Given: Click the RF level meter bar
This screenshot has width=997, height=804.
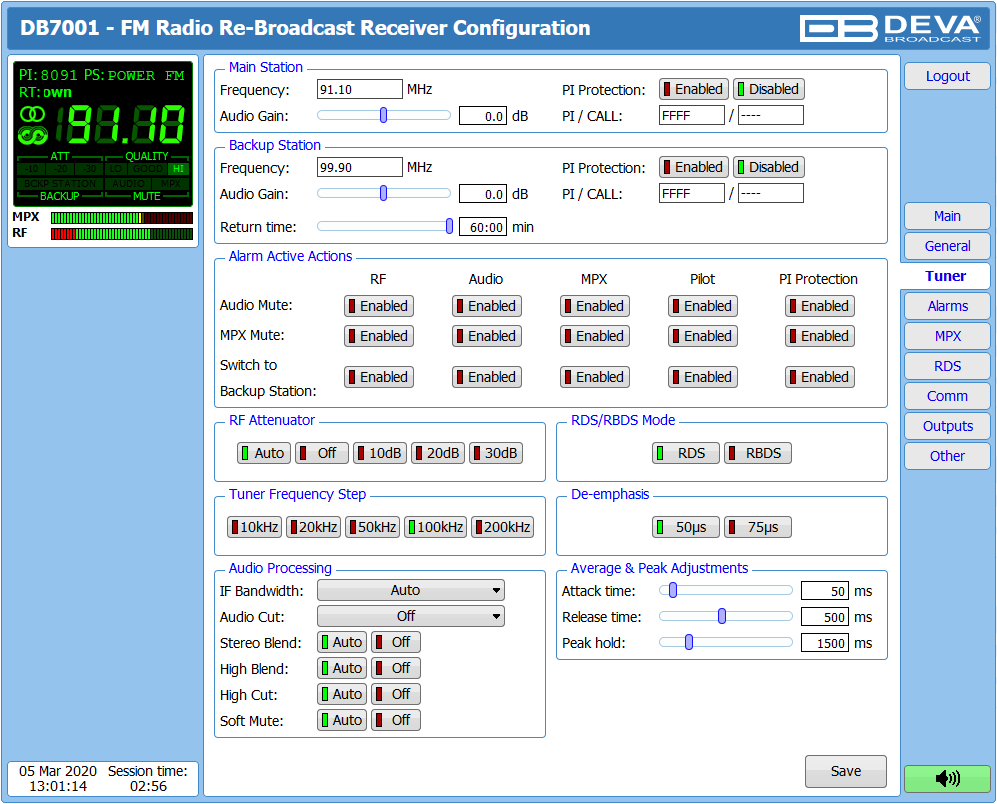Looking at the screenshot, I should 121,234.
